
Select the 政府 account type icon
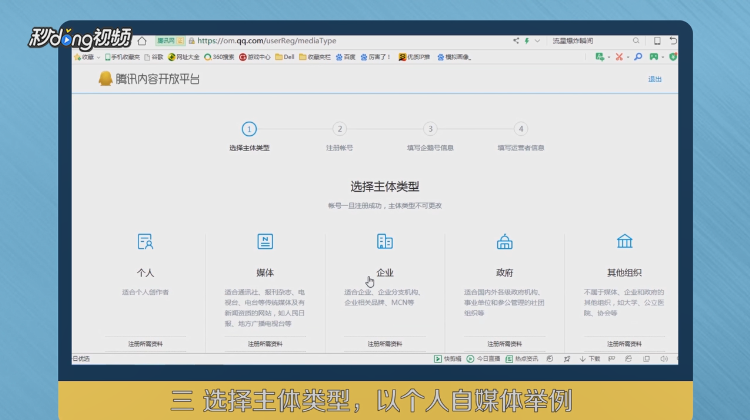[x=505, y=242]
